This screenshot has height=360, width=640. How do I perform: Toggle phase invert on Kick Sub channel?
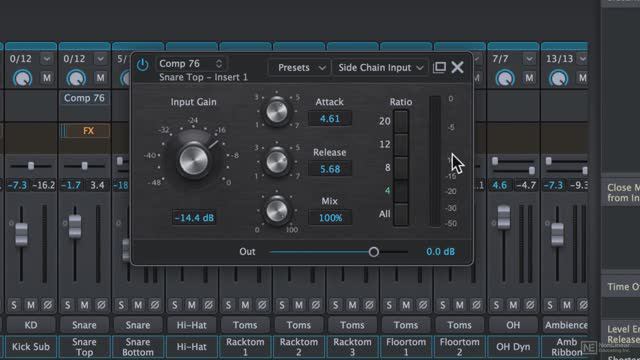[x=48, y=305]
